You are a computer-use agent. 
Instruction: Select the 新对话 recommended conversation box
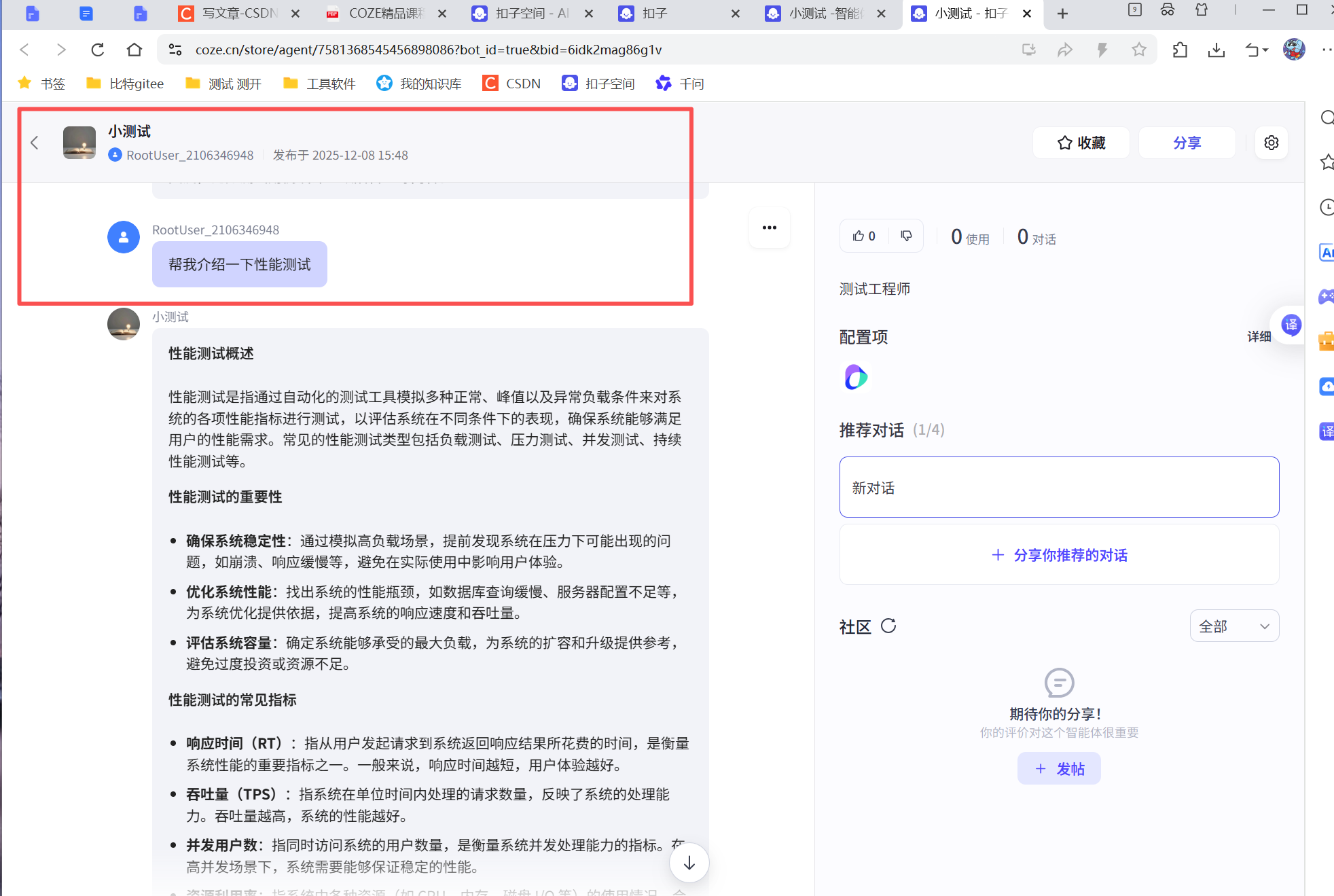(1058, 487)
